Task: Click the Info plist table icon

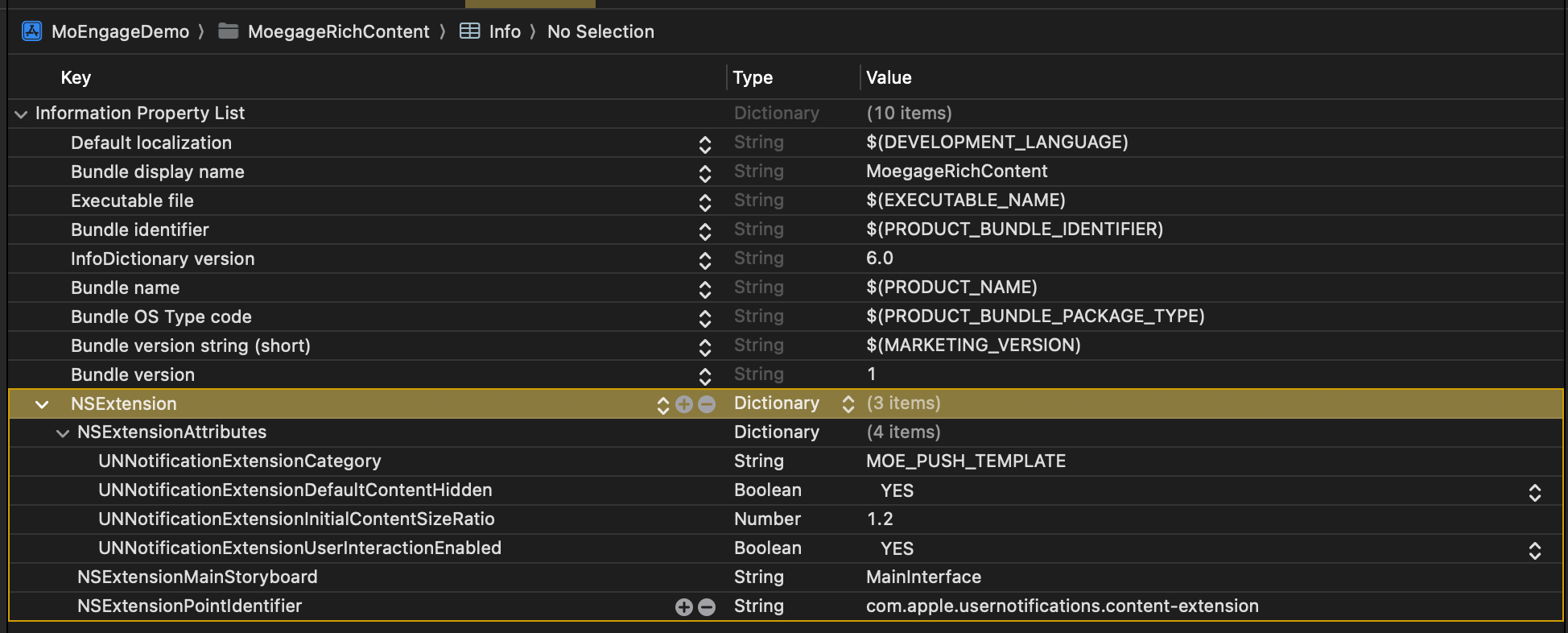Action: pos(469,31)
